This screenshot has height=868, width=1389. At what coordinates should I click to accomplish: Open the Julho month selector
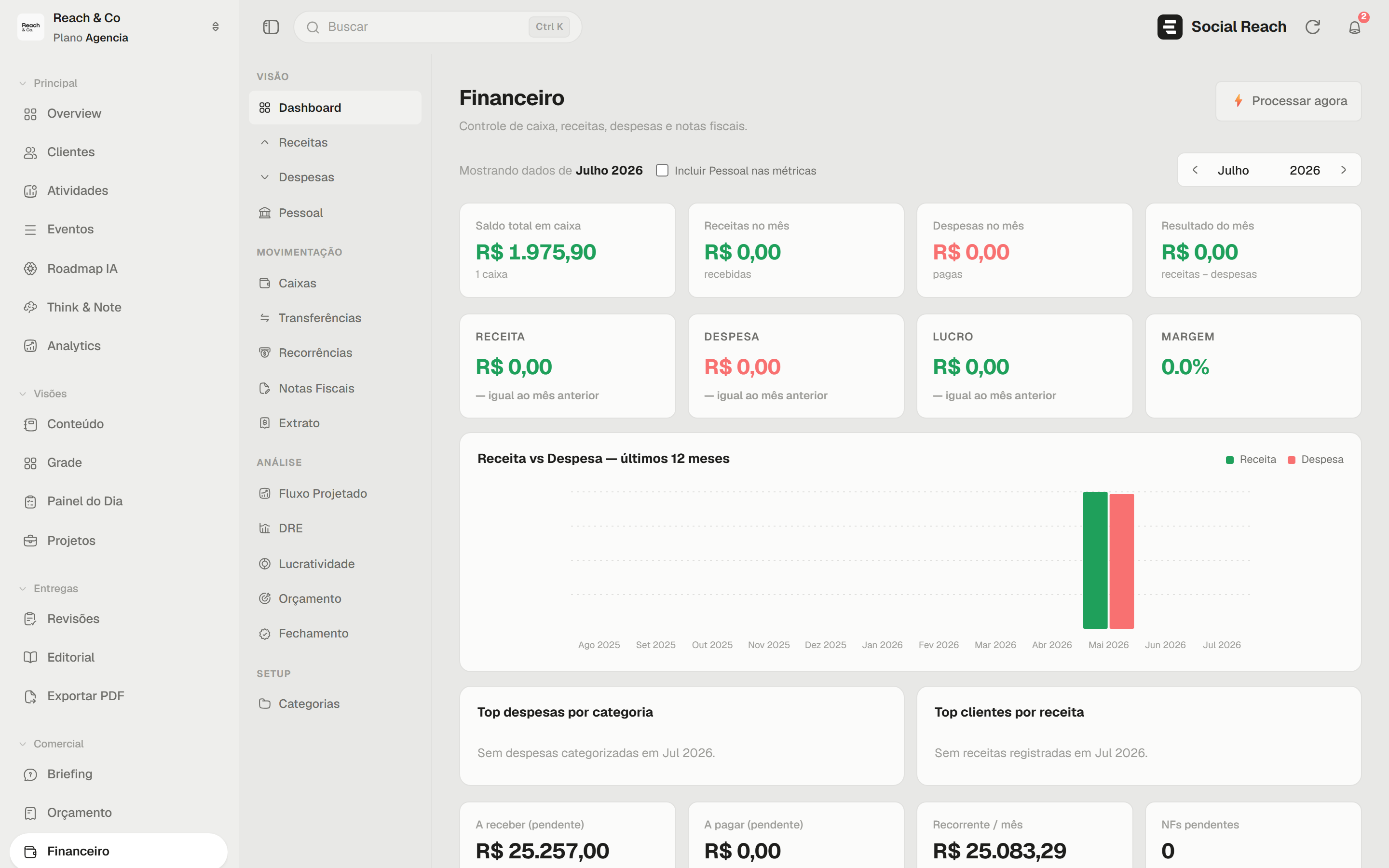tap(1233, 171)
